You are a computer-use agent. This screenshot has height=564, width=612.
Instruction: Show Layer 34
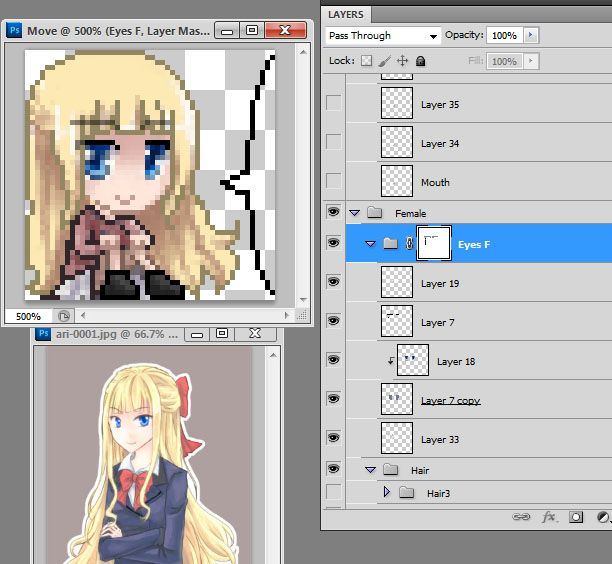tap(333, 142)
